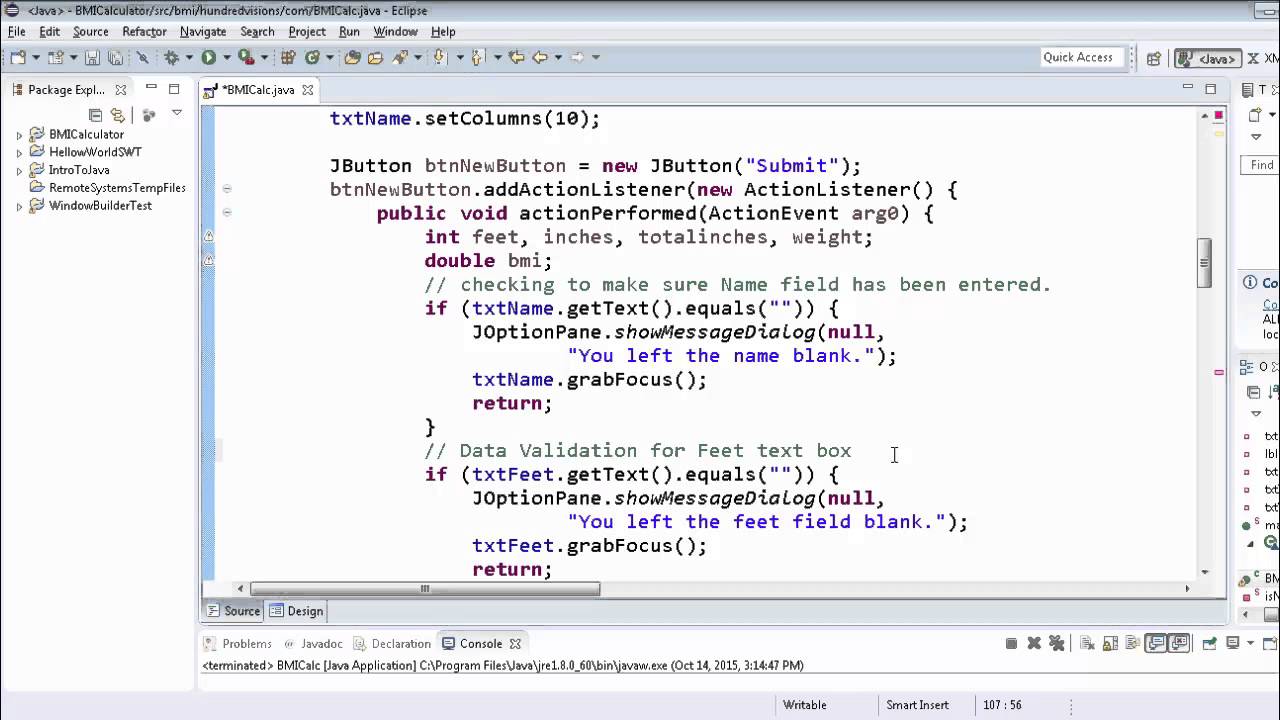Click the Previous Annotation toolbar icon
Image resolution: width=1280 pixels, height=720 pixels.
point(477,57)
